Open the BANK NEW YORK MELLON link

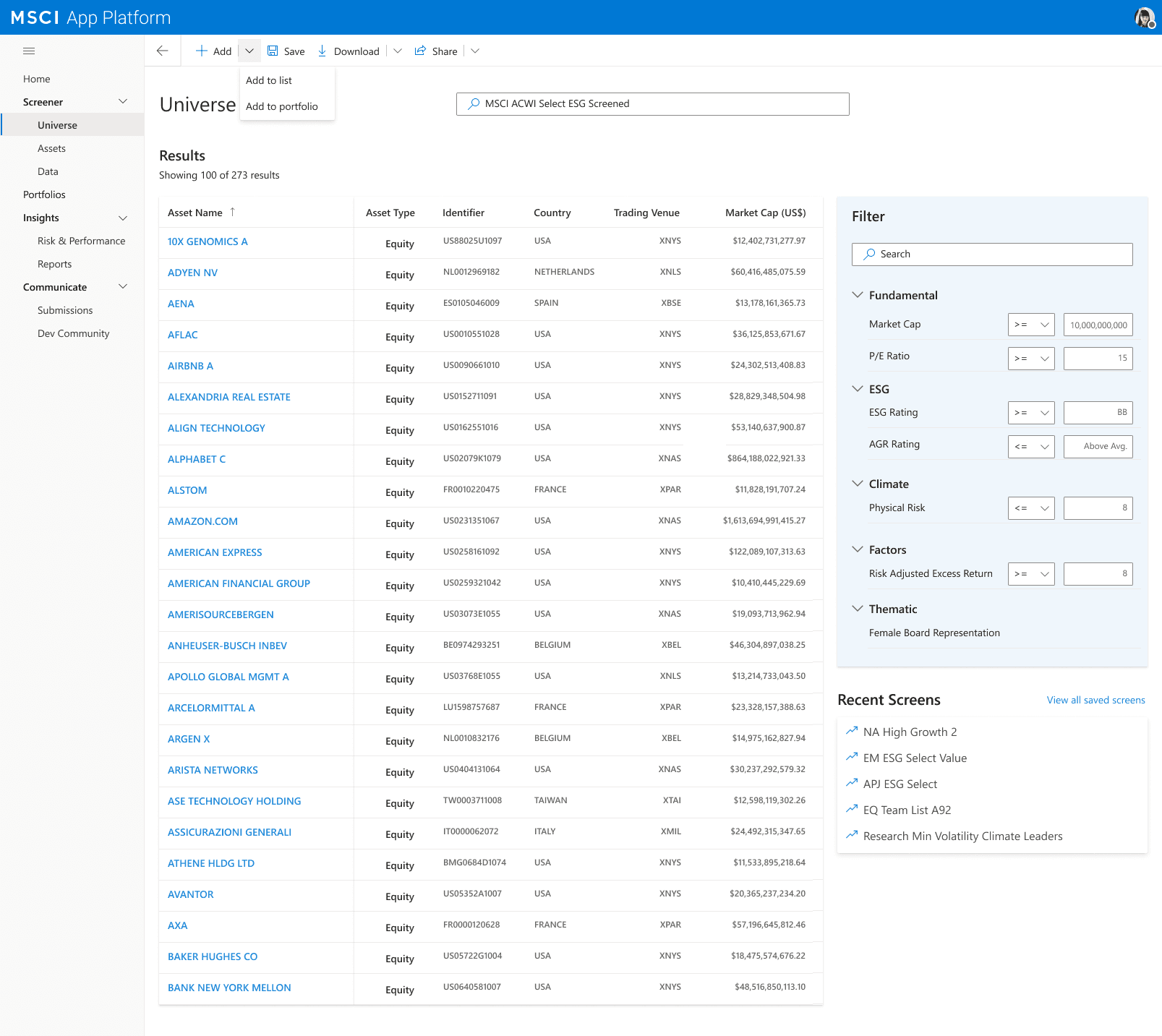(229, 988)
